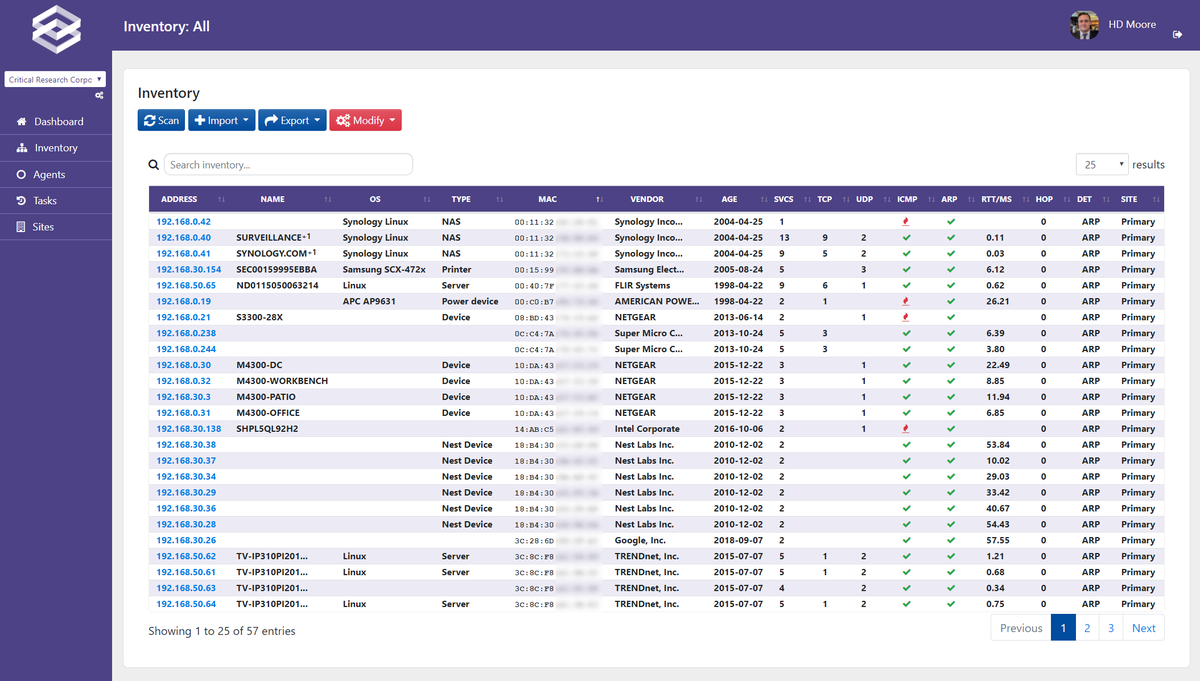Open asset 192.168.0.40 SURVEILLANCE
This screenshot has width=1200, height=681.
coord(184,238)
